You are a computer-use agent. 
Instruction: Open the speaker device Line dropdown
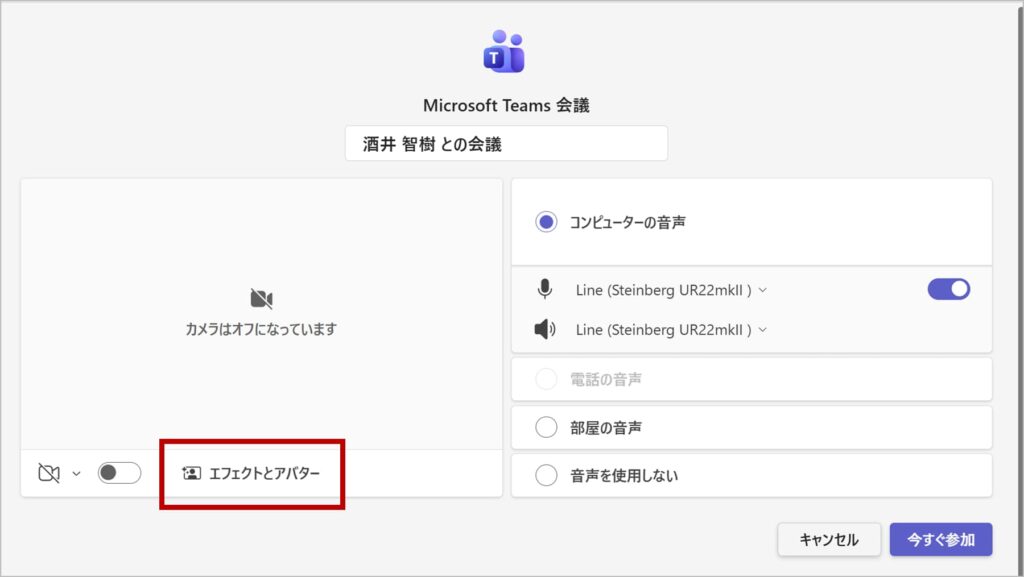click(671, 330)
